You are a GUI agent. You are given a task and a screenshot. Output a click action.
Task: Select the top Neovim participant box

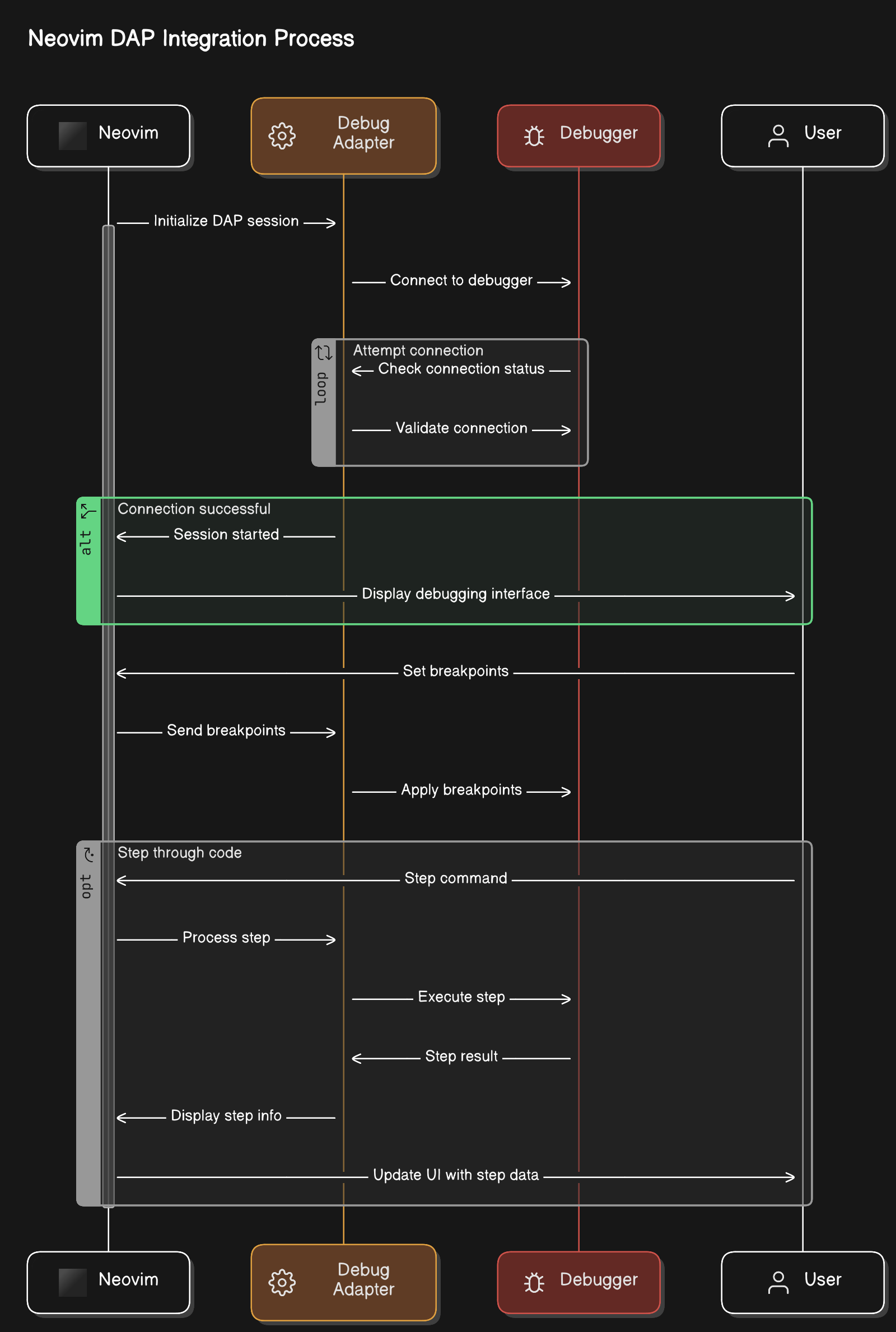(x=109, y=136)
